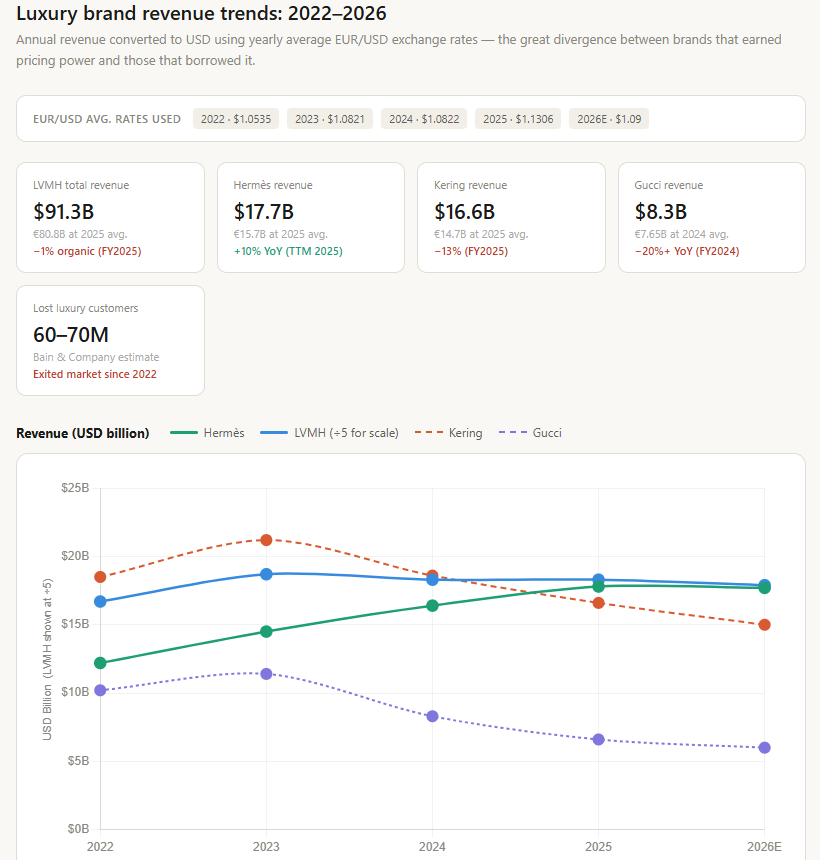Image resolution: width=820 pixels, height=860 pixels.
Task: Click the Gucci 2024 data point
Action: tap(432, 716)
